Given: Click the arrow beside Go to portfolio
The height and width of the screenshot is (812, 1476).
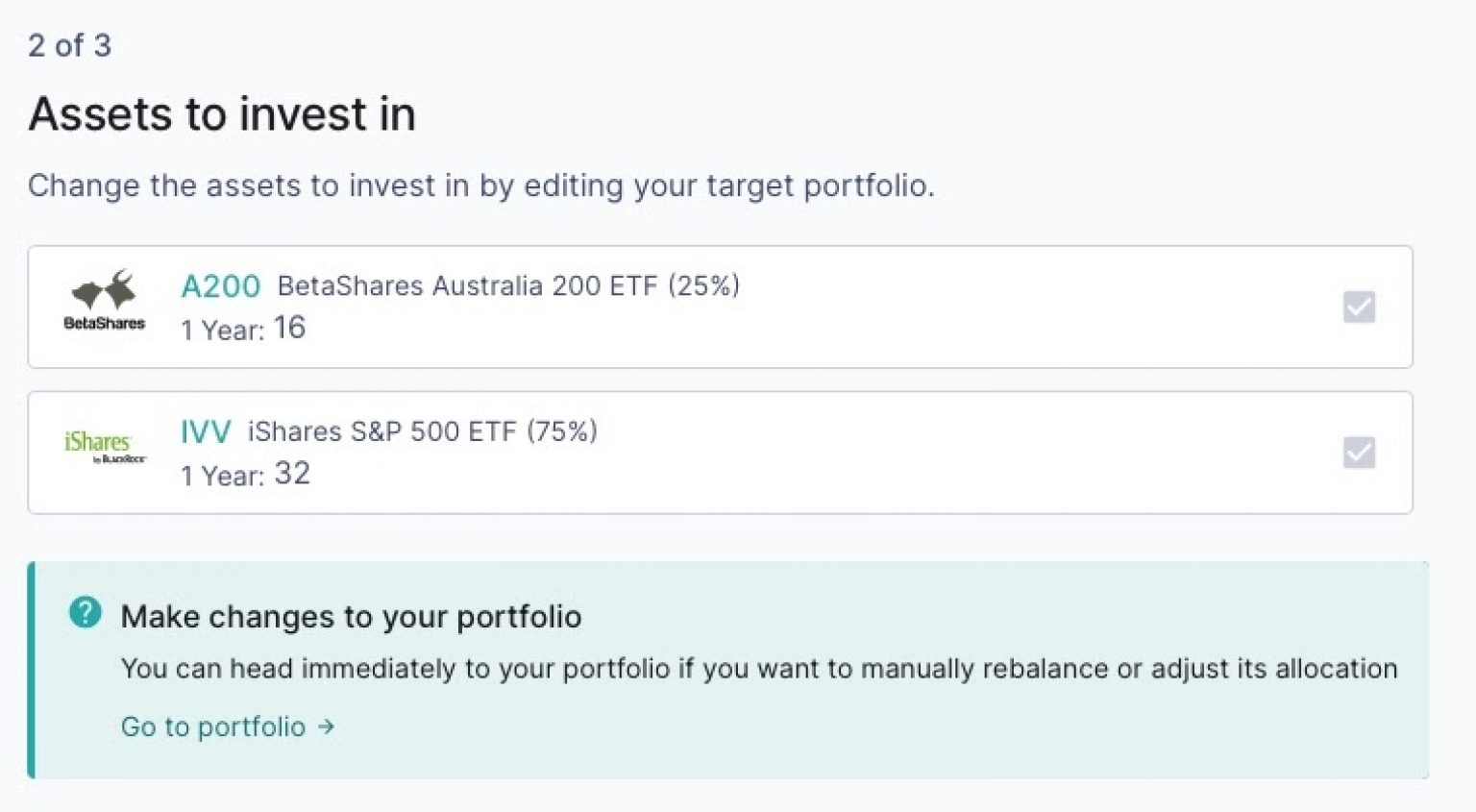Looking at the screenshot, I should click(326, 727).
